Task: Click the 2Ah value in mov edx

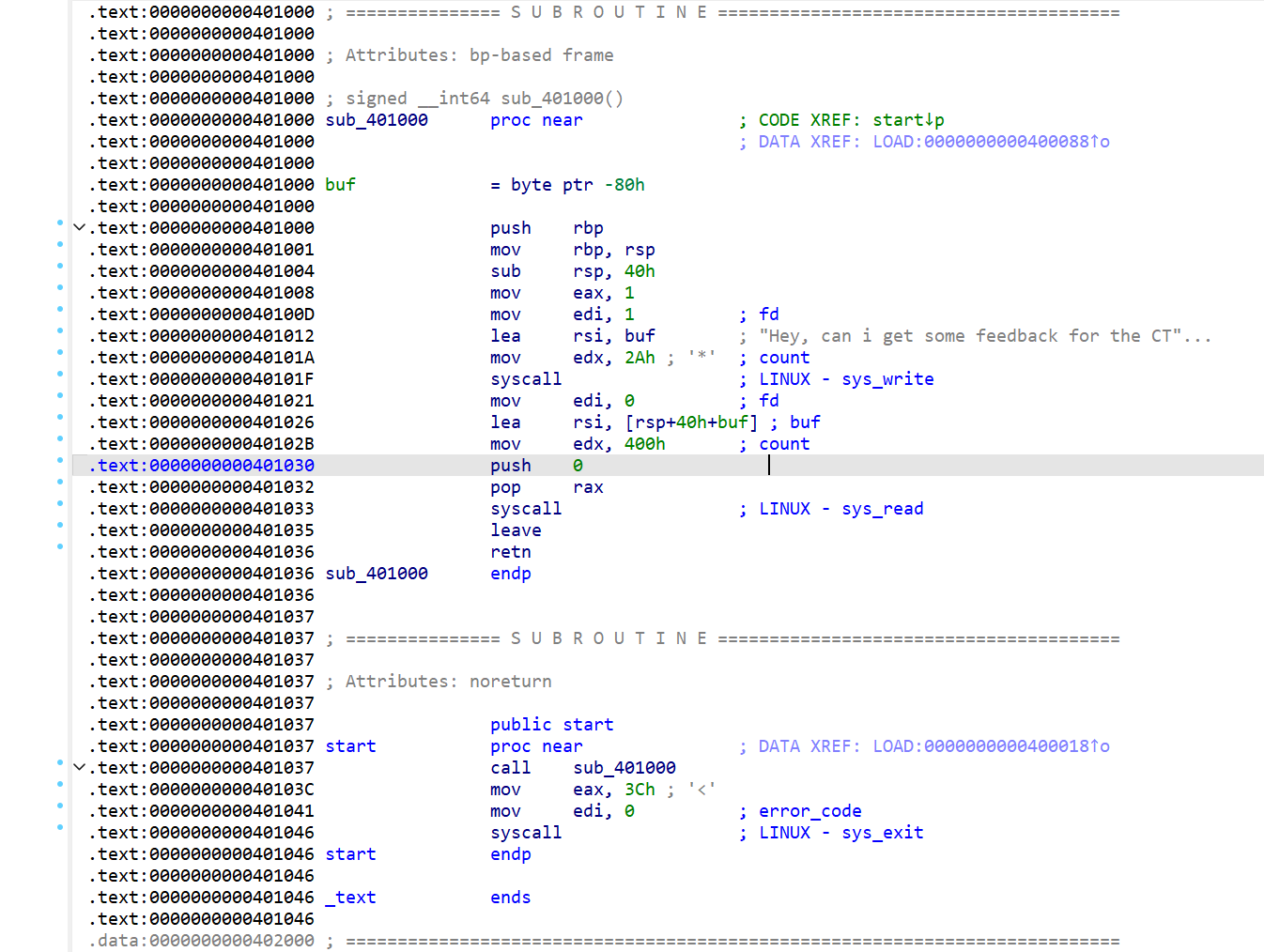Action: coord(640,358)
